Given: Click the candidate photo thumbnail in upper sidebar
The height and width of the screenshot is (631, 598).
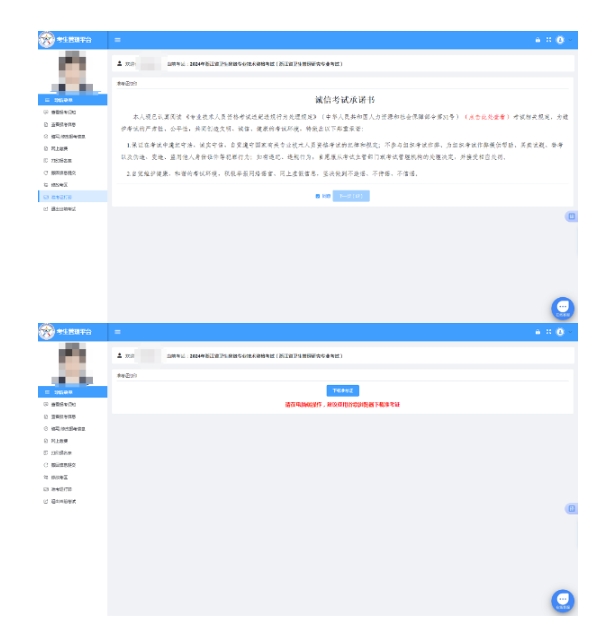Looking at the screenshot, I should (72, 72).
